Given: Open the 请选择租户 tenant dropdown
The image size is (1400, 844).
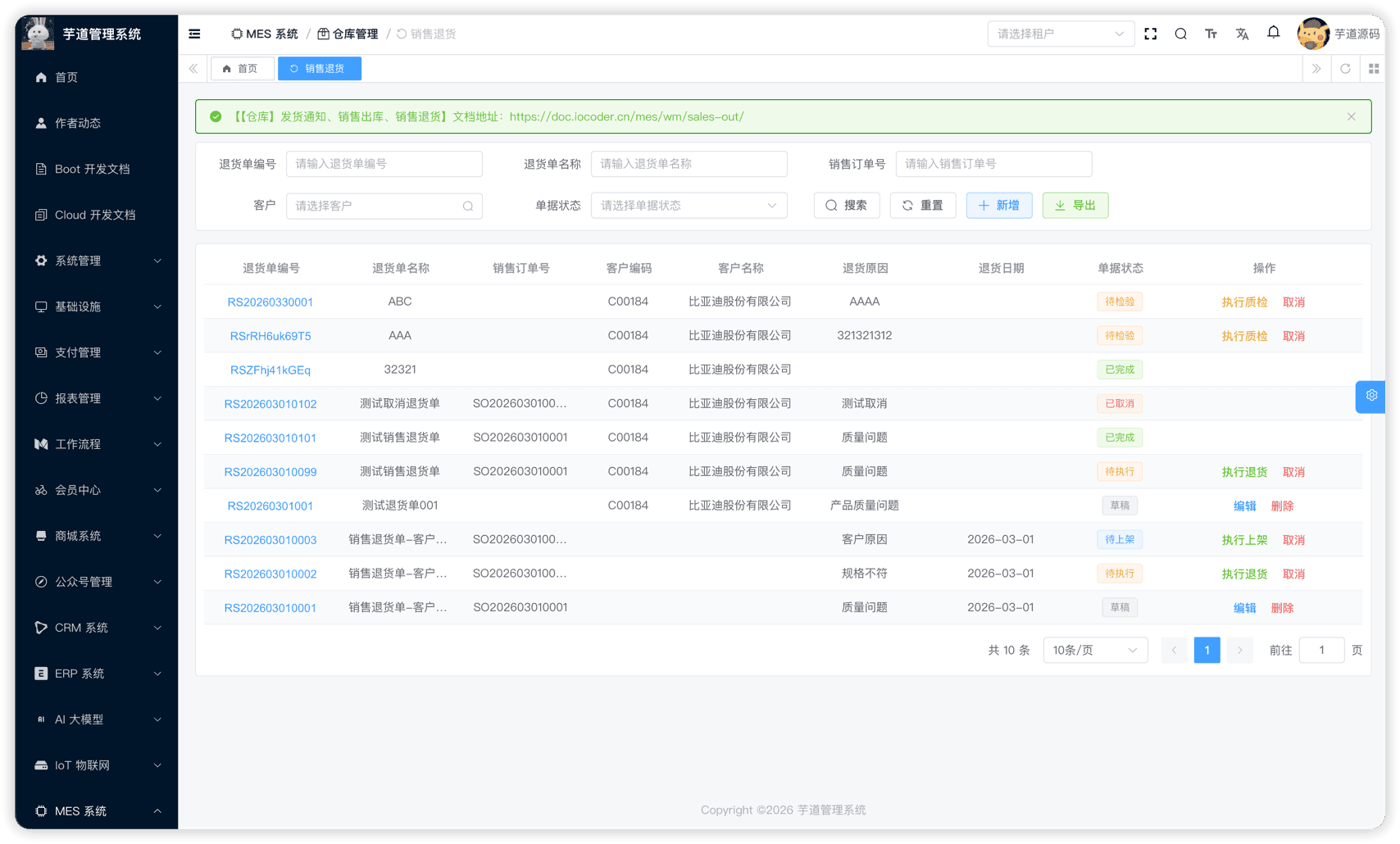Looking at the screenshot, I should [1060, 34].
